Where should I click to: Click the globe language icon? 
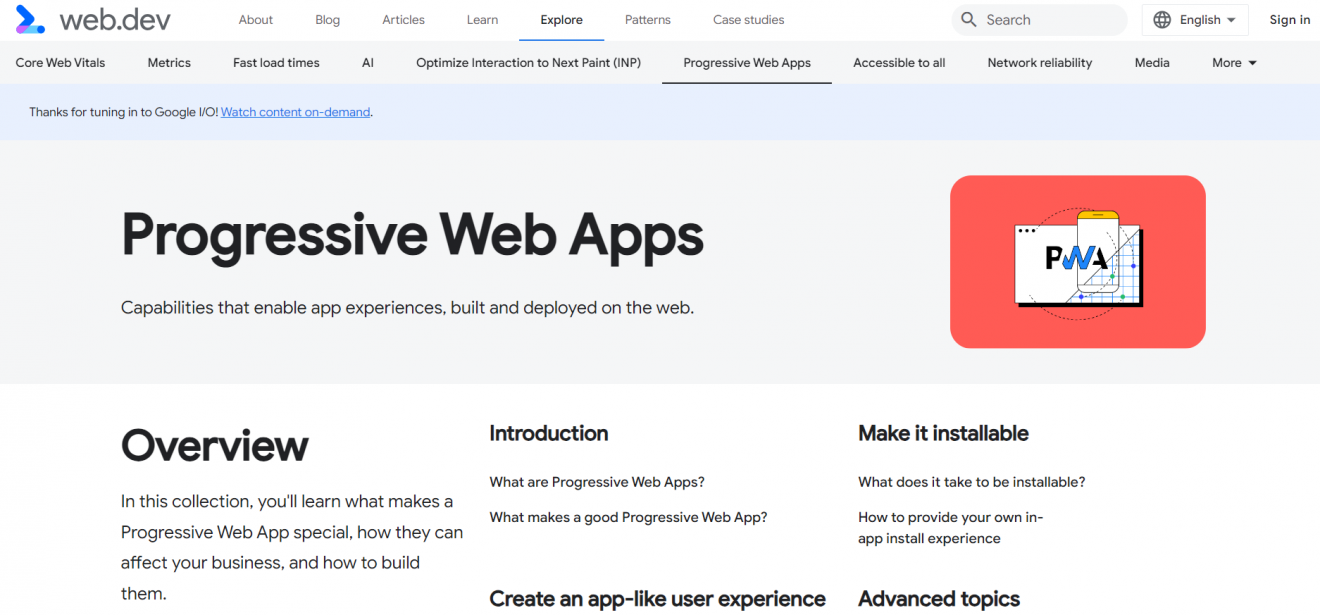pyautogui.click(x=1161, y=19)
